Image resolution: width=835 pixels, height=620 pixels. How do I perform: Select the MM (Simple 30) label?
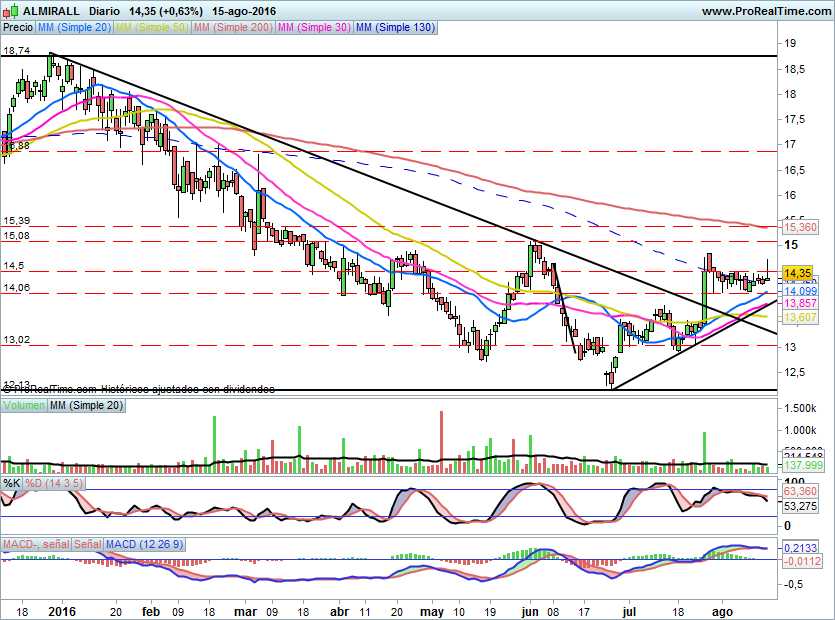pyautogui.click(x=314, y=27)
